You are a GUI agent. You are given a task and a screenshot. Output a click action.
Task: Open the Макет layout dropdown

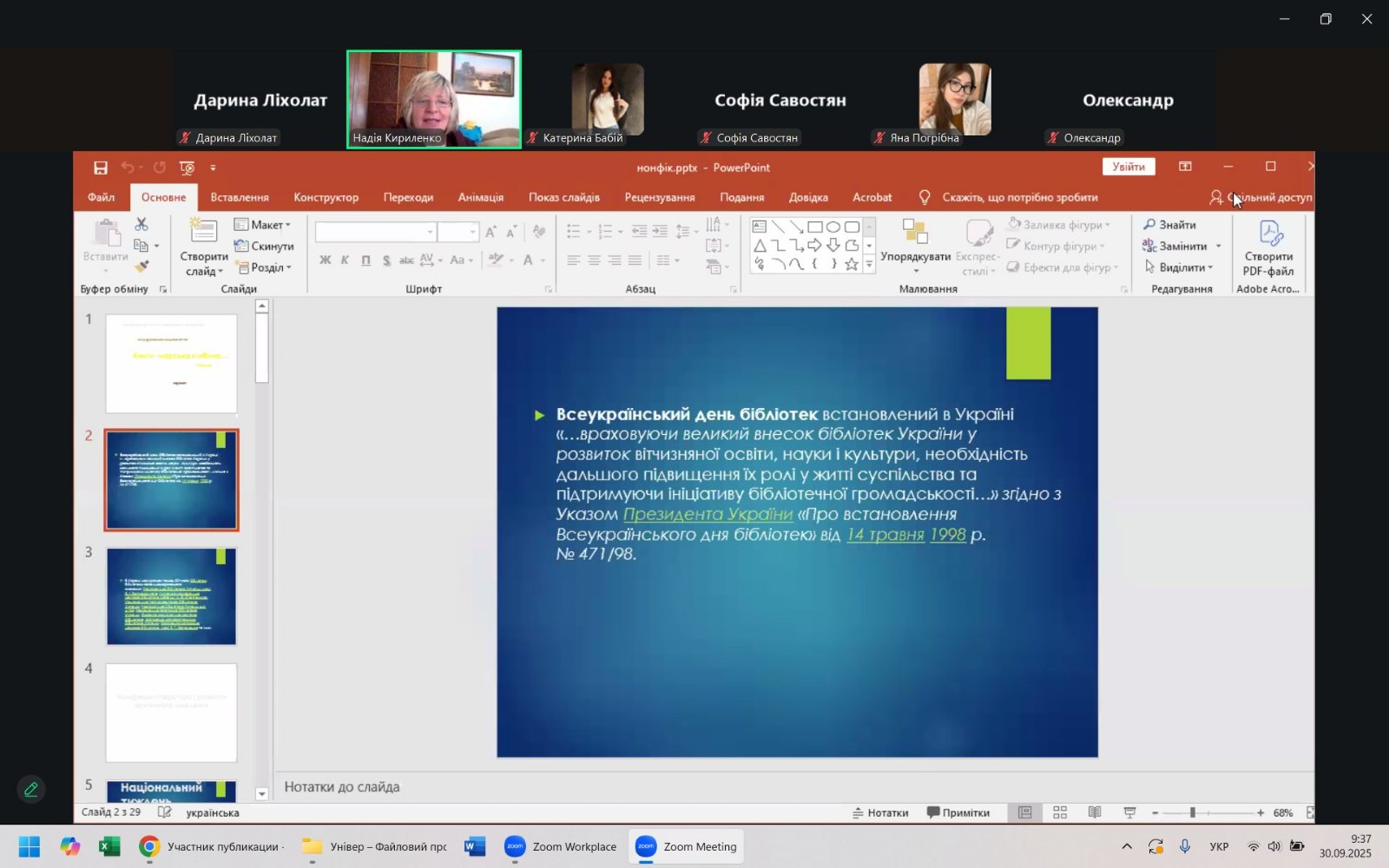click(263, 225)
